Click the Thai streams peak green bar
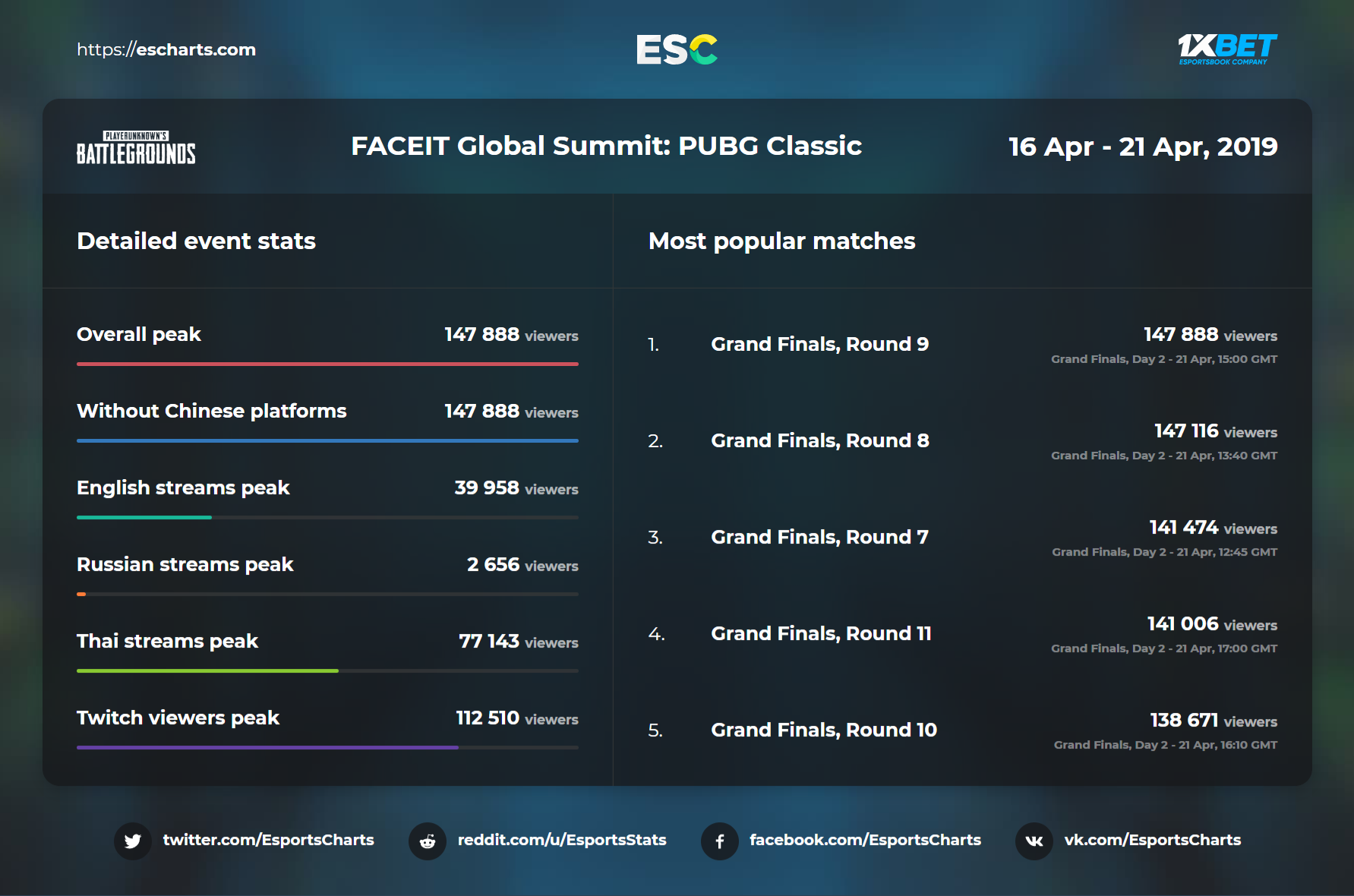Screen dimensions: 1354x896 [207, 671]
